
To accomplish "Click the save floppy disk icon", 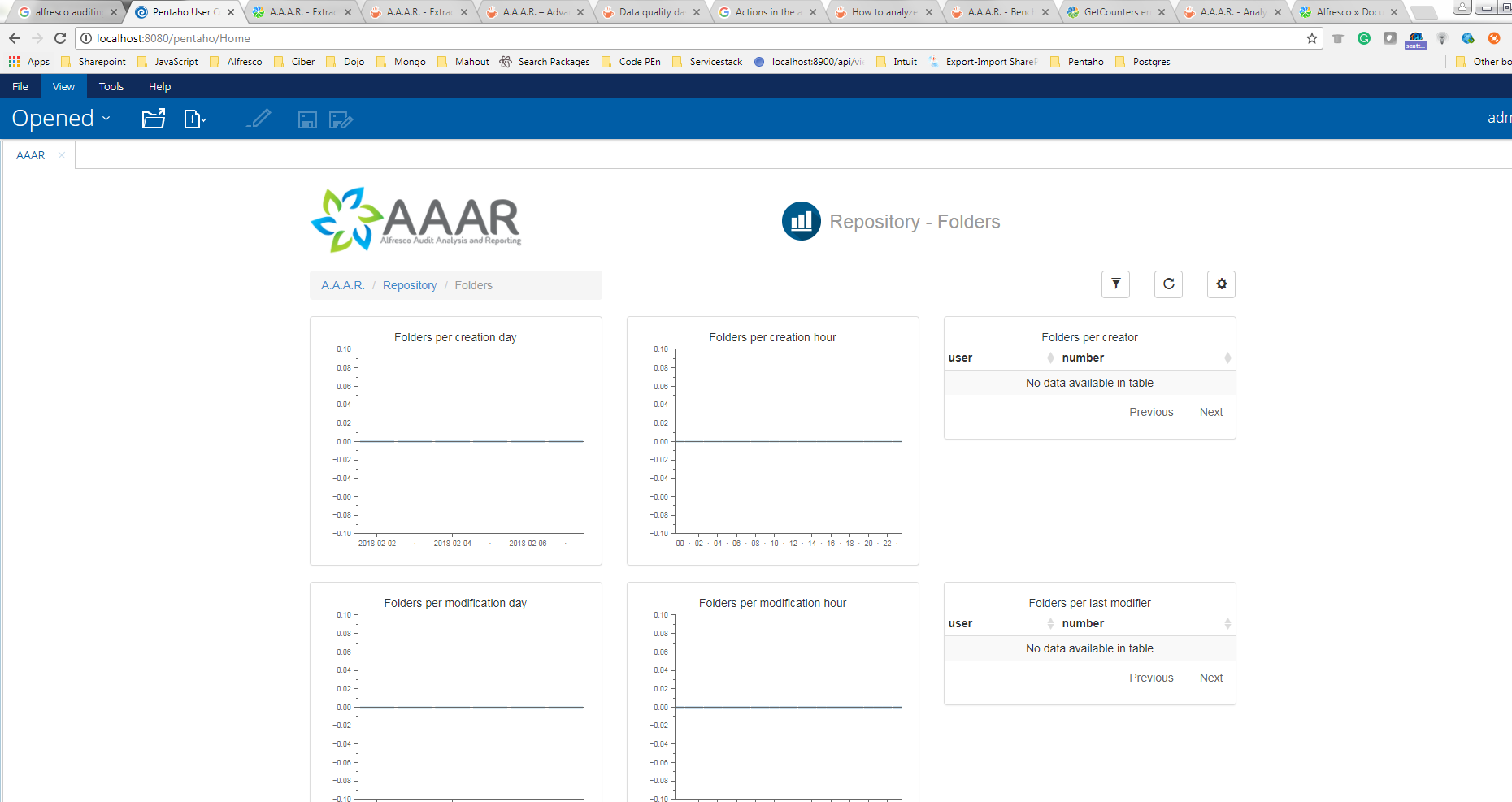I will click(307, 120).
